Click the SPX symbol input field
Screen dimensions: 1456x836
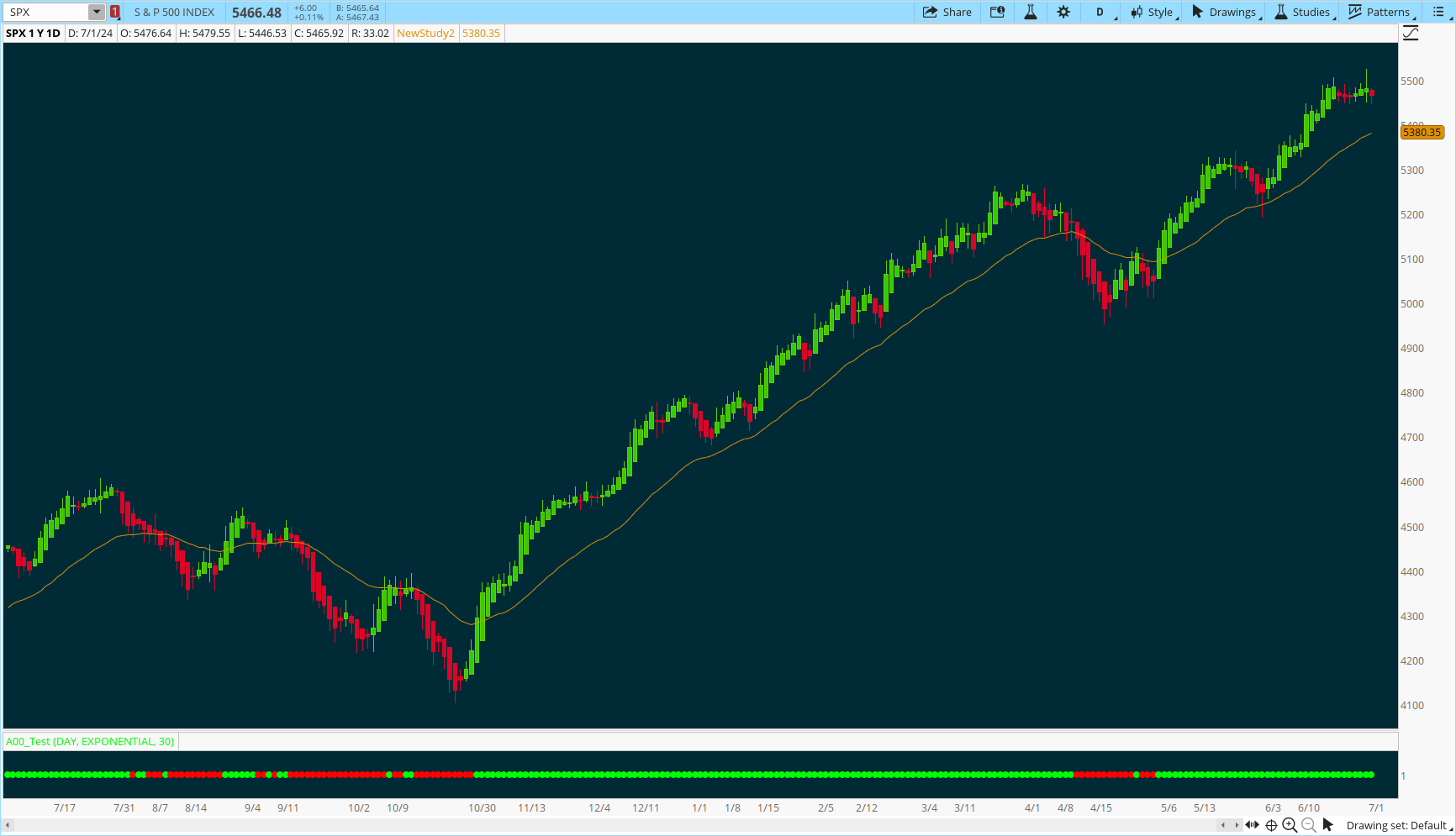[47, 12]
